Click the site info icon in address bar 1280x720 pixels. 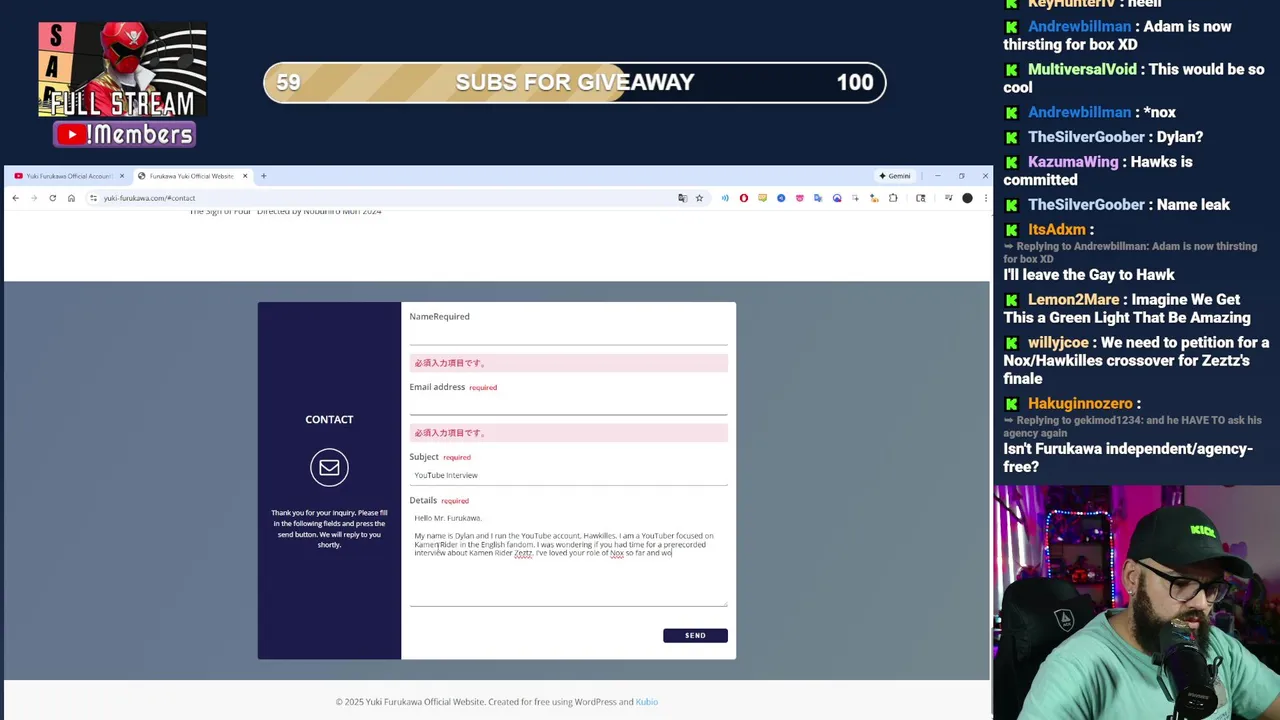[x=93, y=198]
